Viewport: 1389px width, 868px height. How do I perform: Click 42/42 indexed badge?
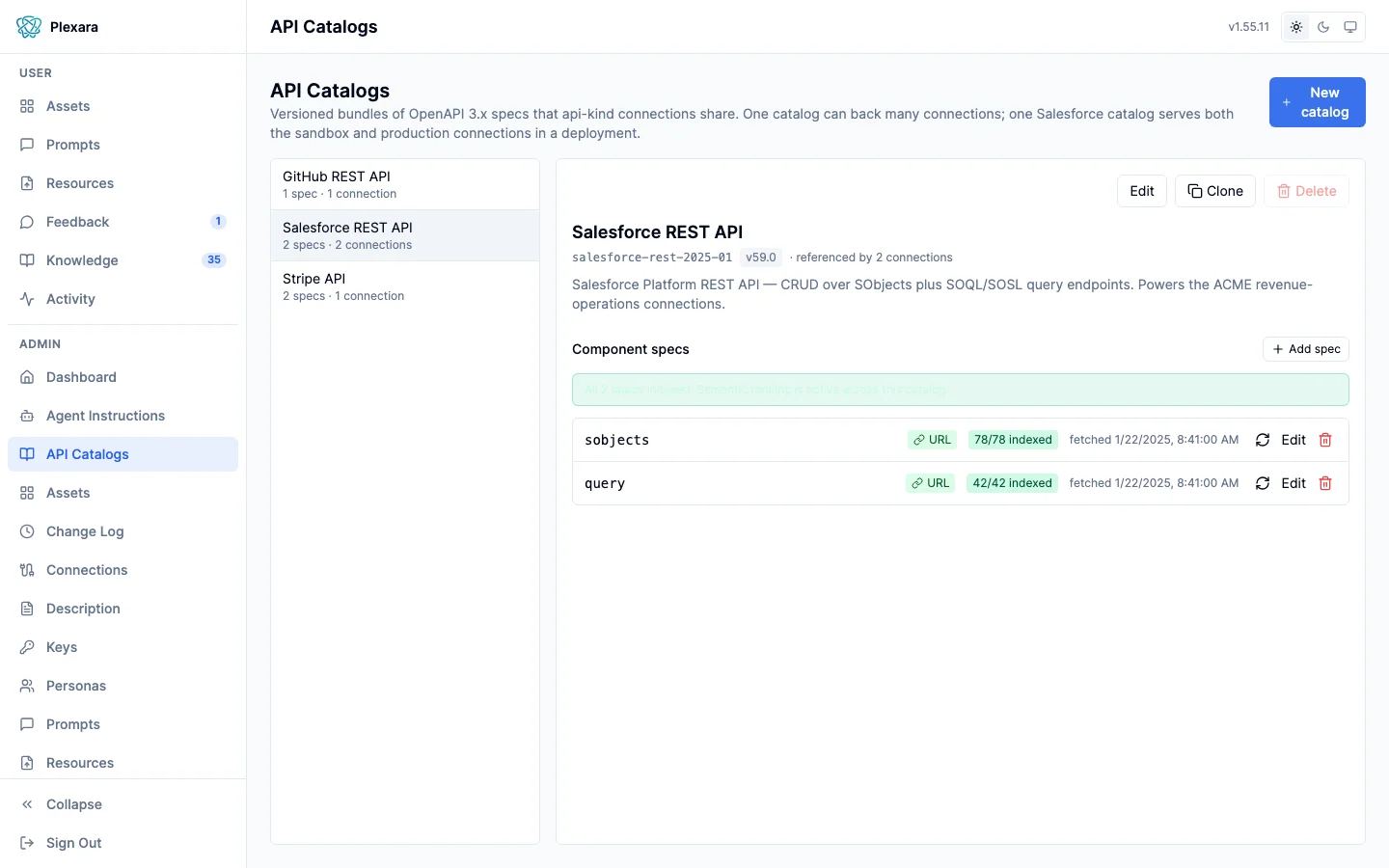click(1012, 483)
